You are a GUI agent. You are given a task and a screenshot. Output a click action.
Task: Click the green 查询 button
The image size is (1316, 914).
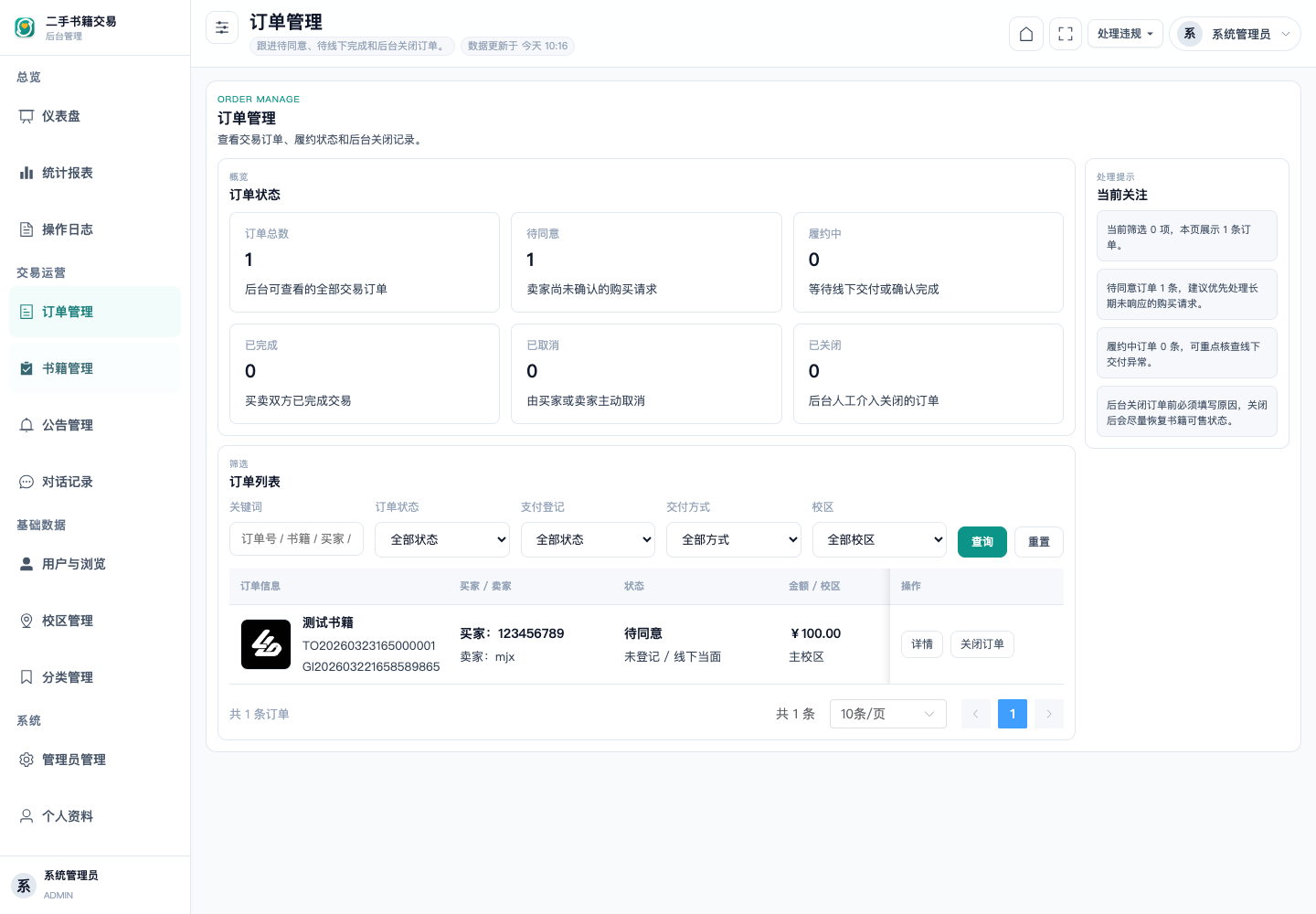[982, 542]
